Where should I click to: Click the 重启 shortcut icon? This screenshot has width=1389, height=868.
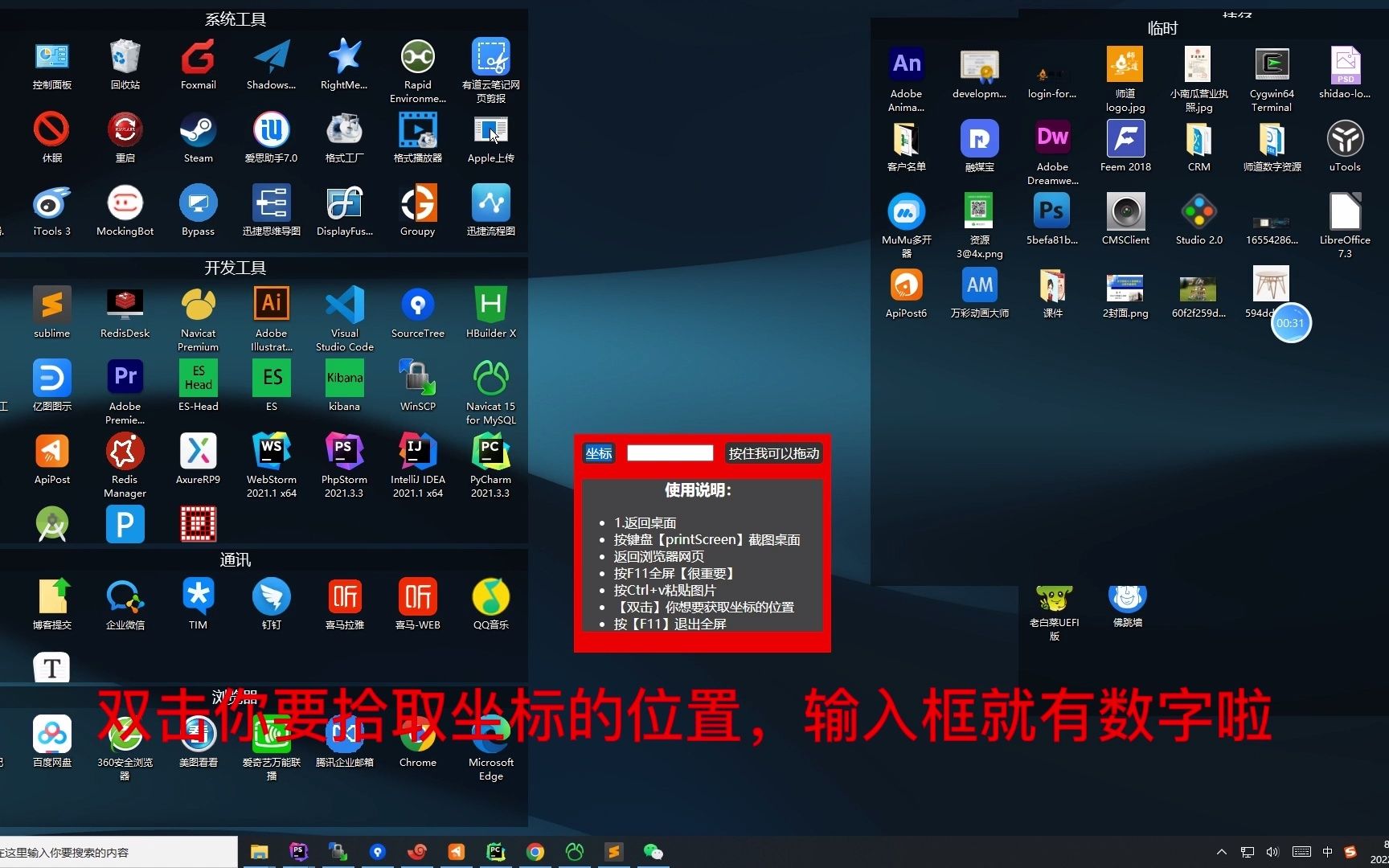coord(125,137)
